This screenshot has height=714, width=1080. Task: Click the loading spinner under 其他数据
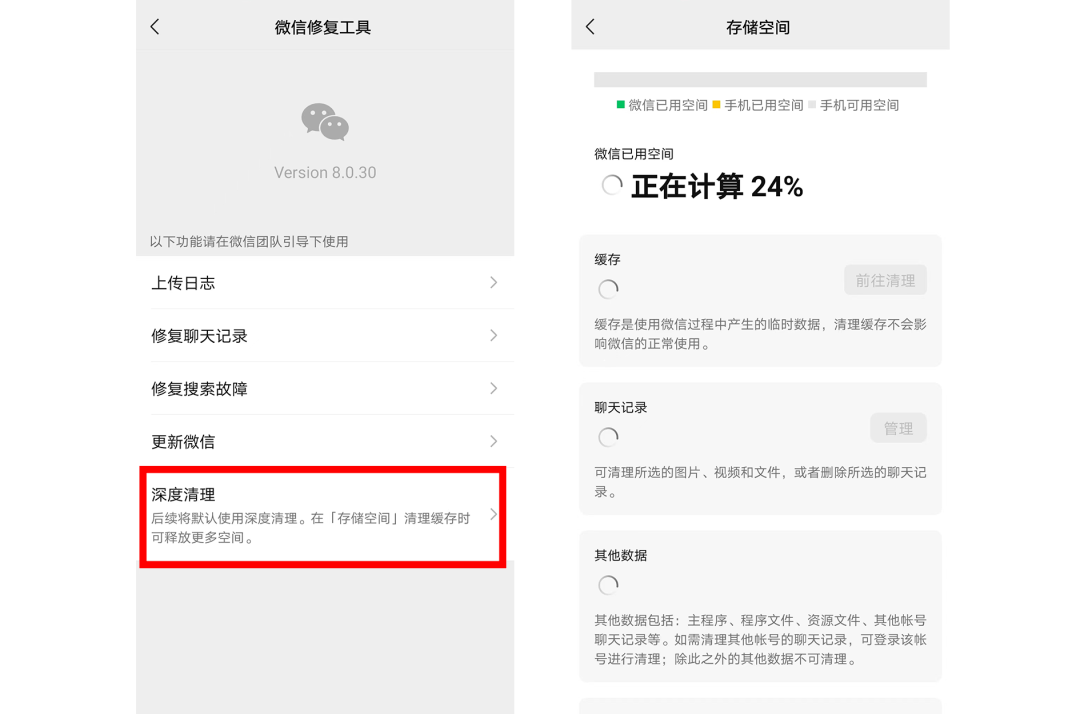coord(608,585)
